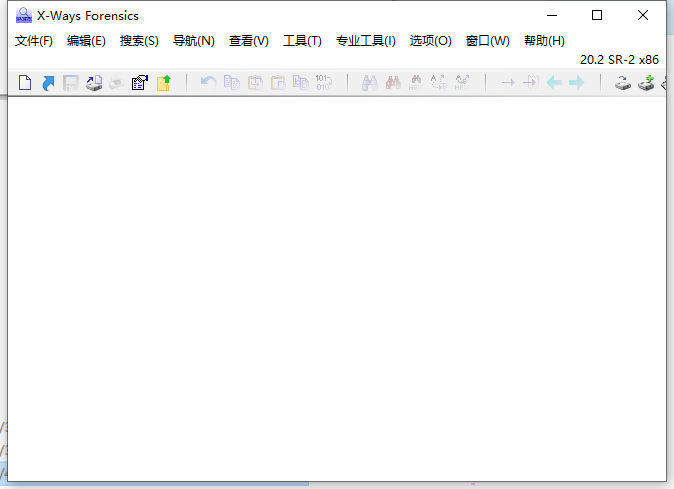Image resolution: width=674 pixels, height=489 pixels.
Task: Click the Save floppy disk icon
Action: coord(71,83)
